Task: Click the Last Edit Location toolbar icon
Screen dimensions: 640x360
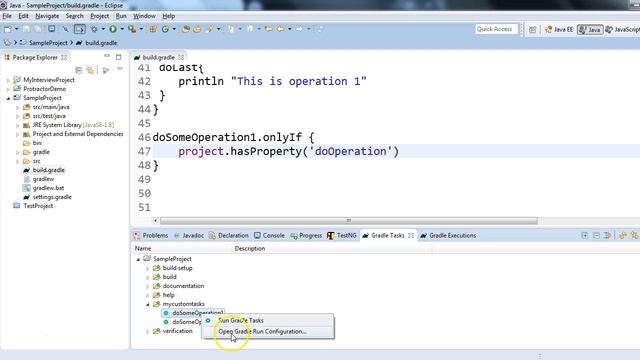Action: [x=269, y=29]
